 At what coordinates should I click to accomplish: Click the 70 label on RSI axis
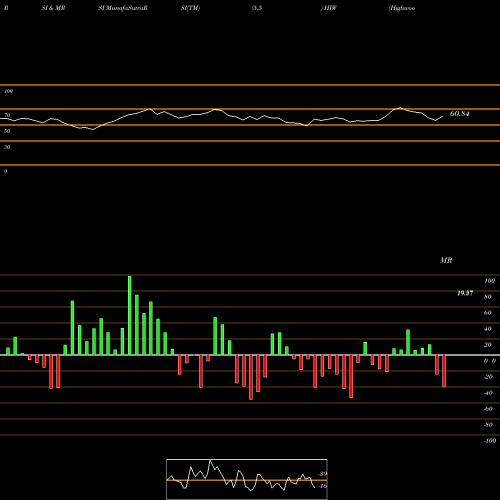tap(7, 115)
